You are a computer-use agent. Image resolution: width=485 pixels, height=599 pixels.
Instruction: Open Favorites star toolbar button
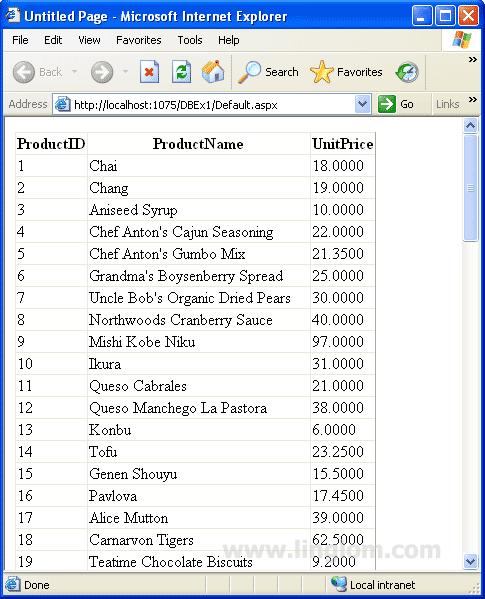pos(346,72)
